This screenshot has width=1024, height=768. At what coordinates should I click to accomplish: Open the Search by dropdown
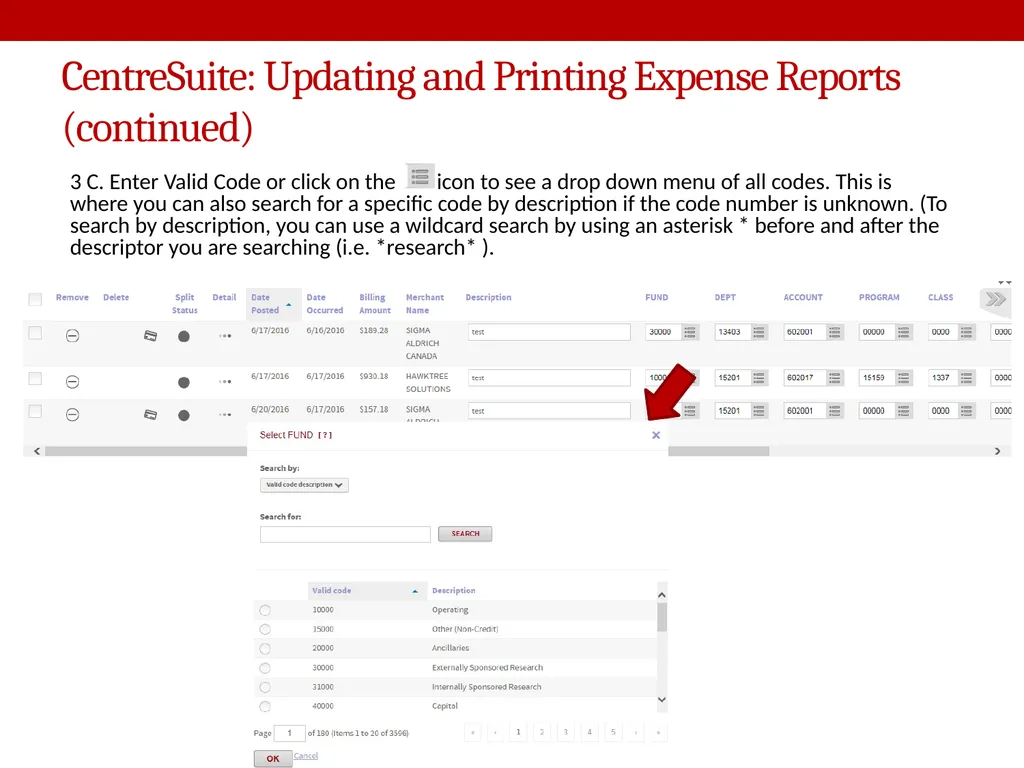coord(304,485)
